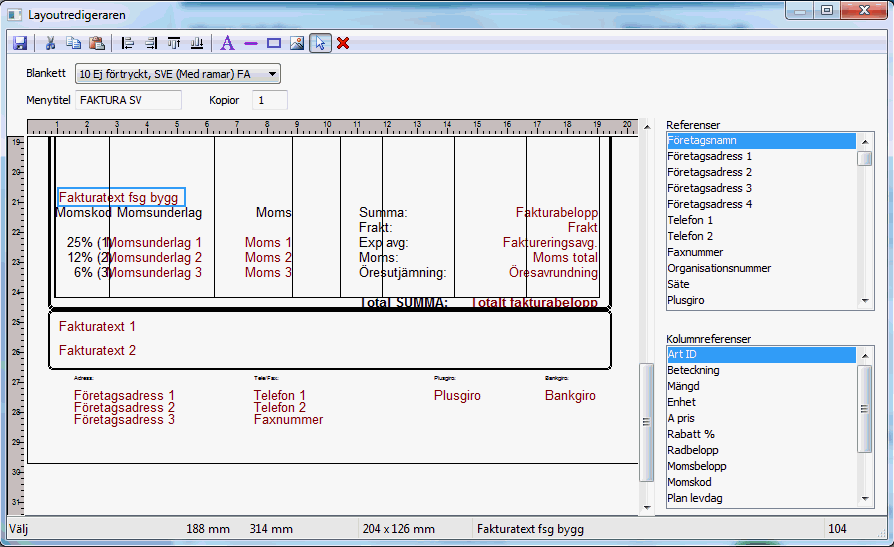Click the Kopior number field
Image resolution: width=894 pixels, height=547 pixels.
click(x=269, y=100)
